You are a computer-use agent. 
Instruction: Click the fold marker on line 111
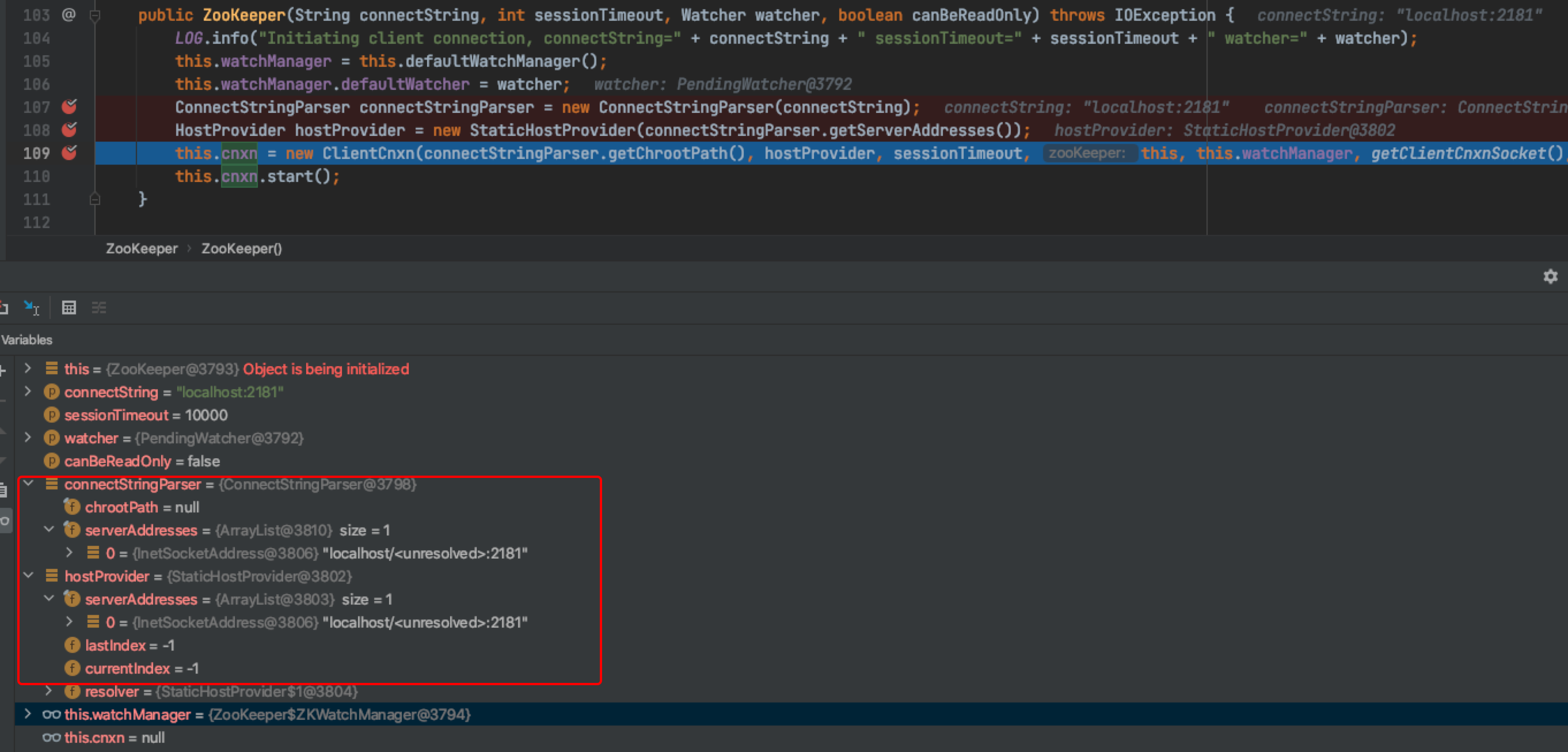[94, 199]
